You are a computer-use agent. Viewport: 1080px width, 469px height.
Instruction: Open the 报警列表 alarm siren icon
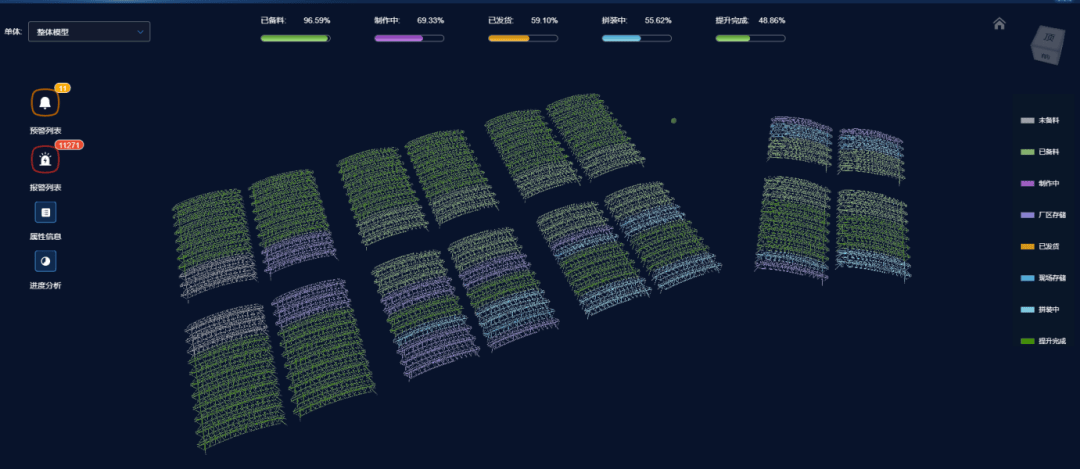click(45, 159)
